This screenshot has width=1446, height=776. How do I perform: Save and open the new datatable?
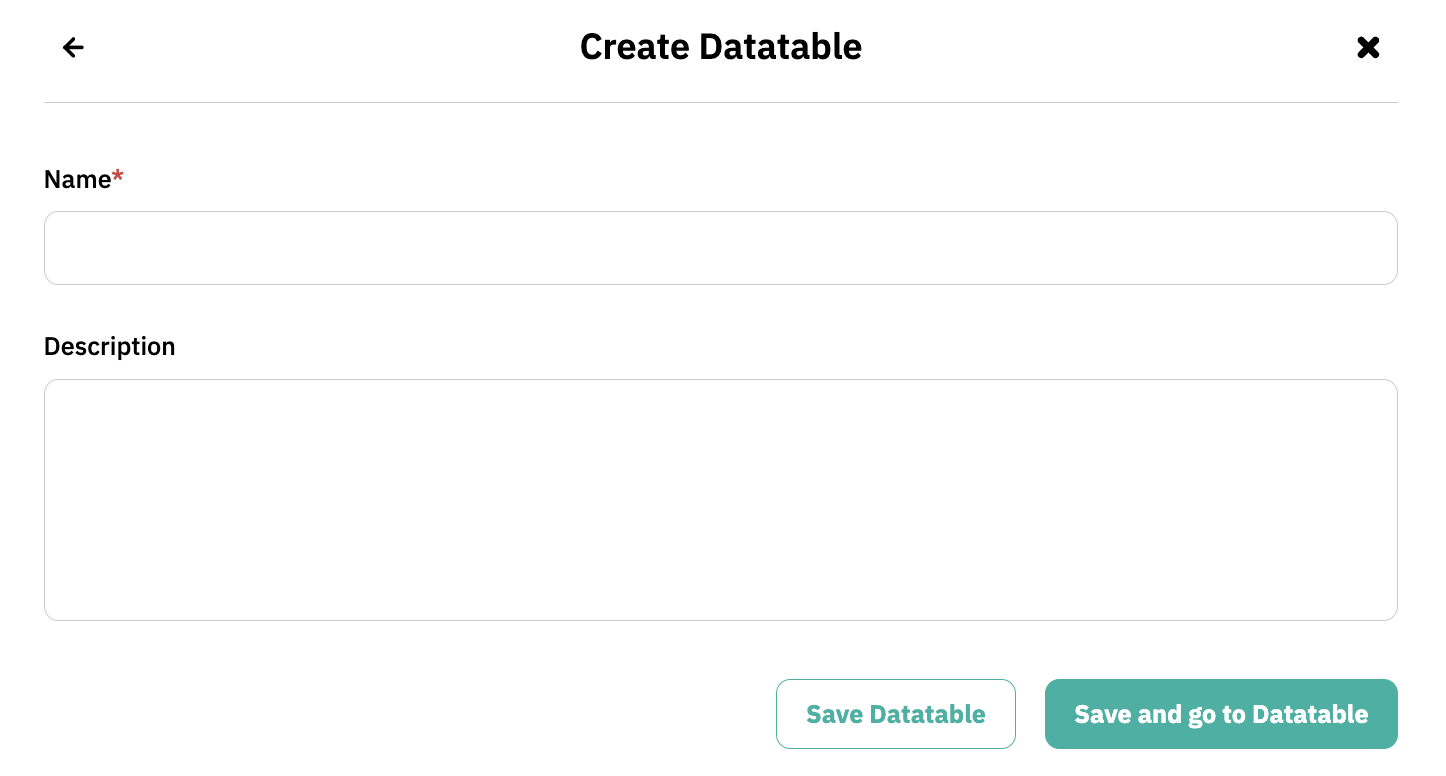1221,714
